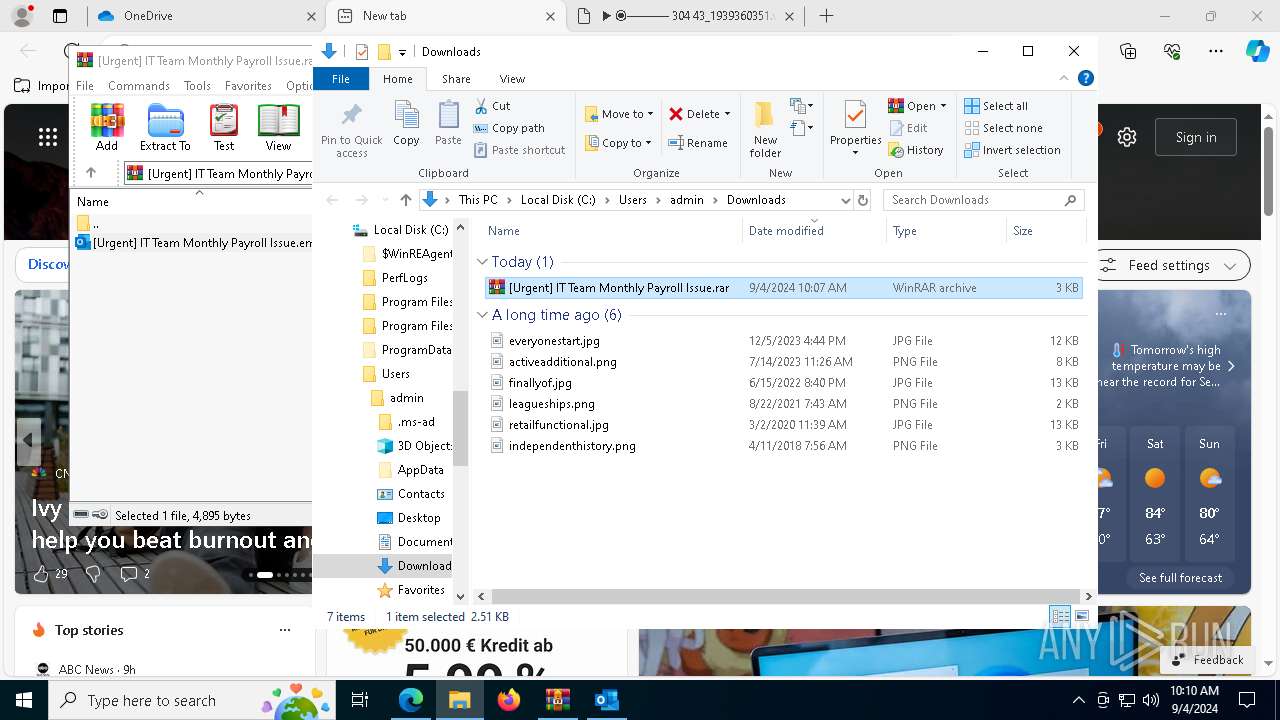Open the File tab in Explorer
The height and width of the screenshot is (720, 1280).
341,79
